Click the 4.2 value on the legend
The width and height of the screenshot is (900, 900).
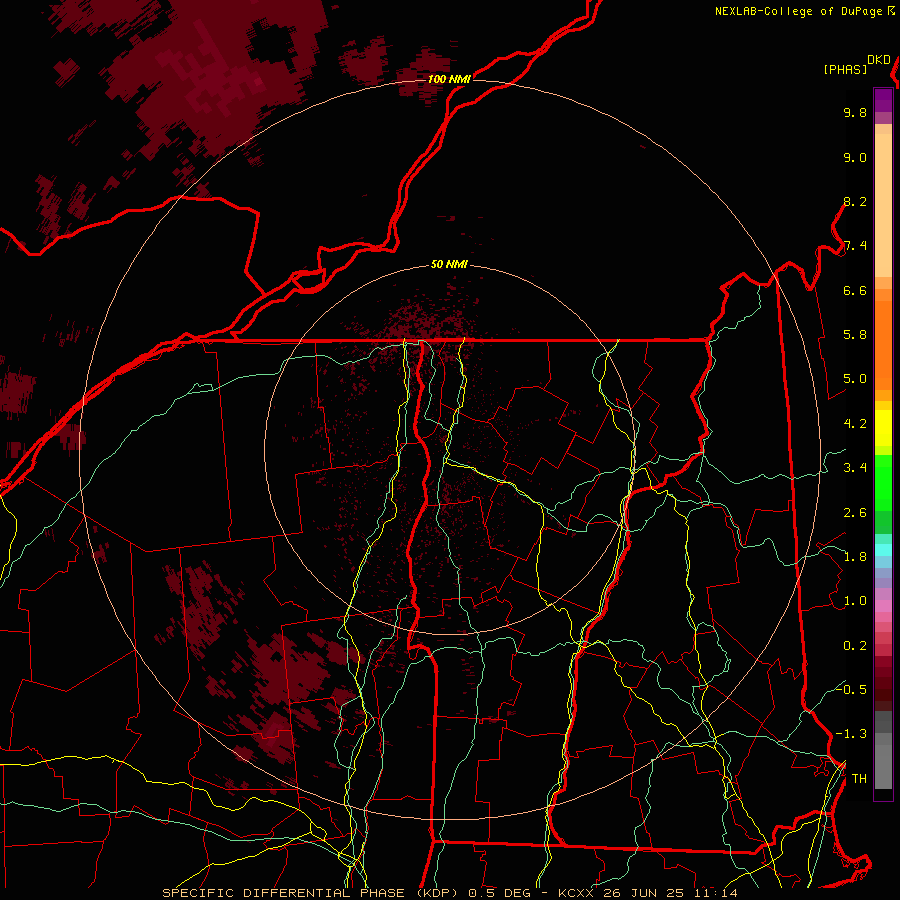(855, 424)
